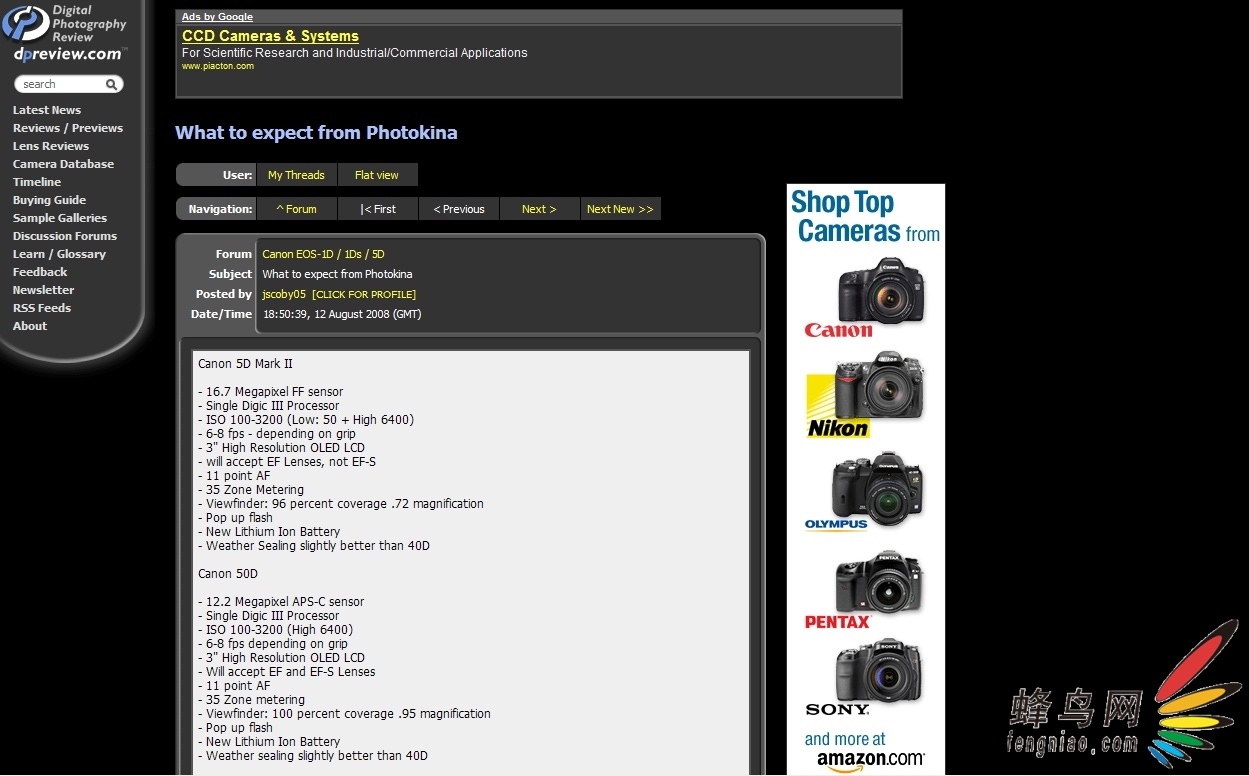Open the Camera Database

[x=63, y=164]
